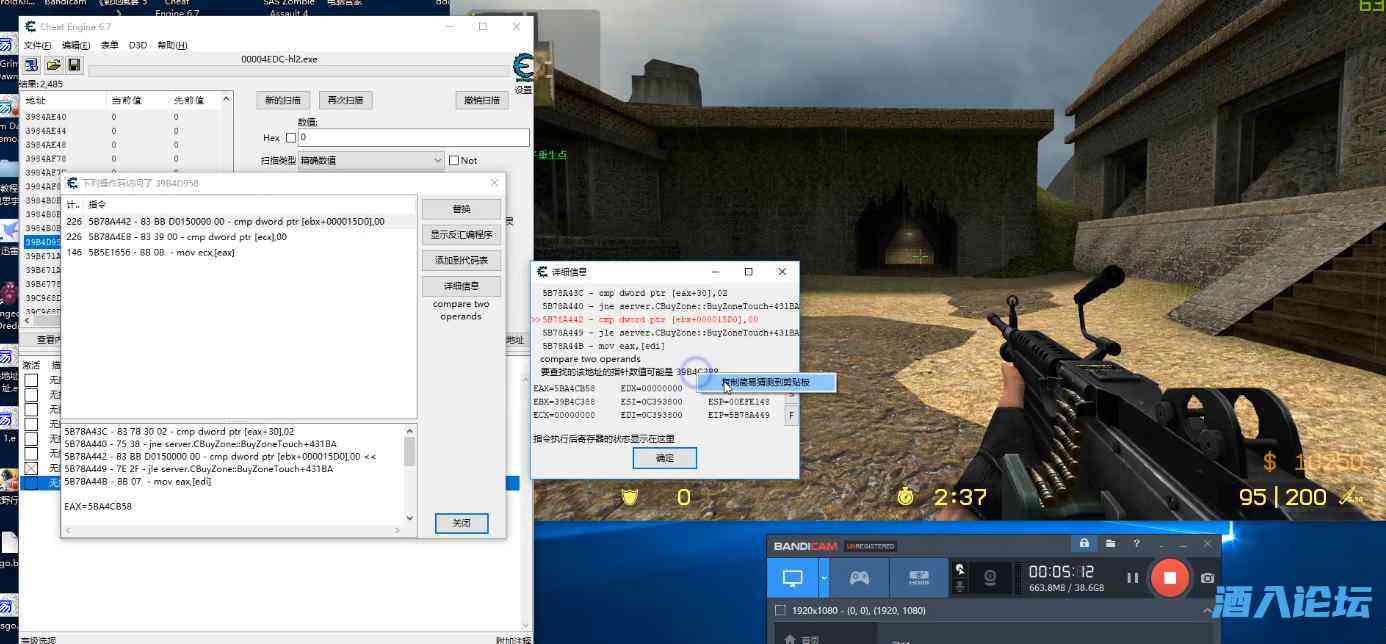
Task: Take a screenshot with Bandicam camera icon
Action: click(x=1207, y=578)
